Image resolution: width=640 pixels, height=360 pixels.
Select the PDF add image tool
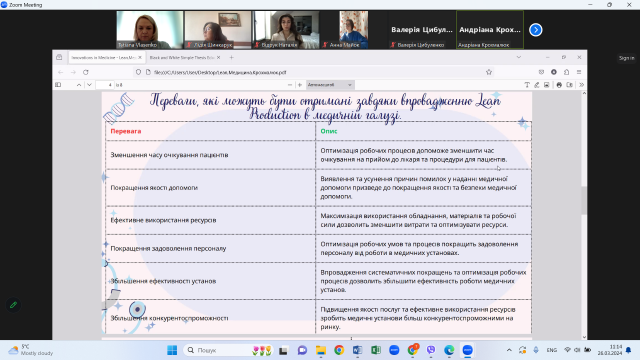(547, 85)
